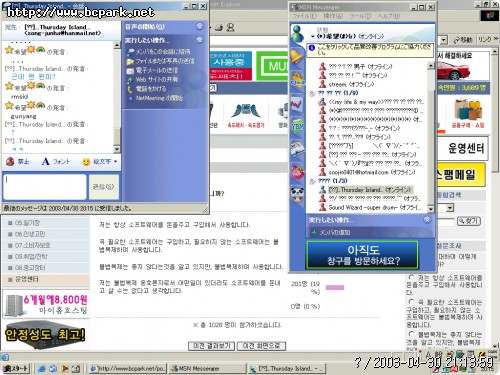Open the File (ファイル) menu in MSN Messenger

pos(305,16)
